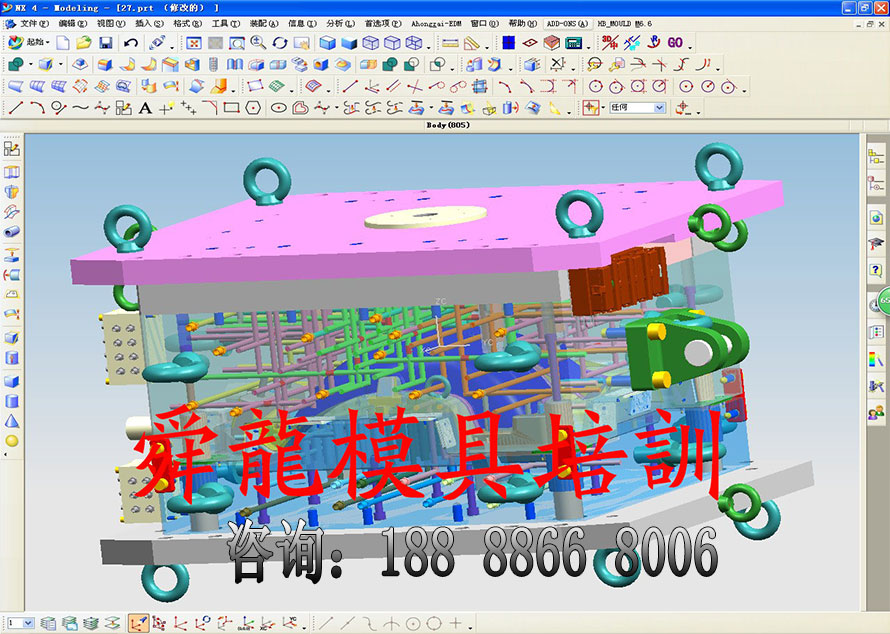The width and height of the screenshot is (890, 634).
Task: Toggle the shaded with edges display mode
Action: pyautogui.click(x=327, y=43)
